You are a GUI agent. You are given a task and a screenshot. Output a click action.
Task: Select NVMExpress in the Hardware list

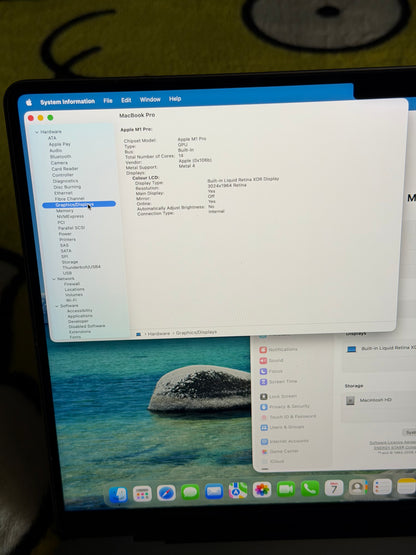[70, 216]
